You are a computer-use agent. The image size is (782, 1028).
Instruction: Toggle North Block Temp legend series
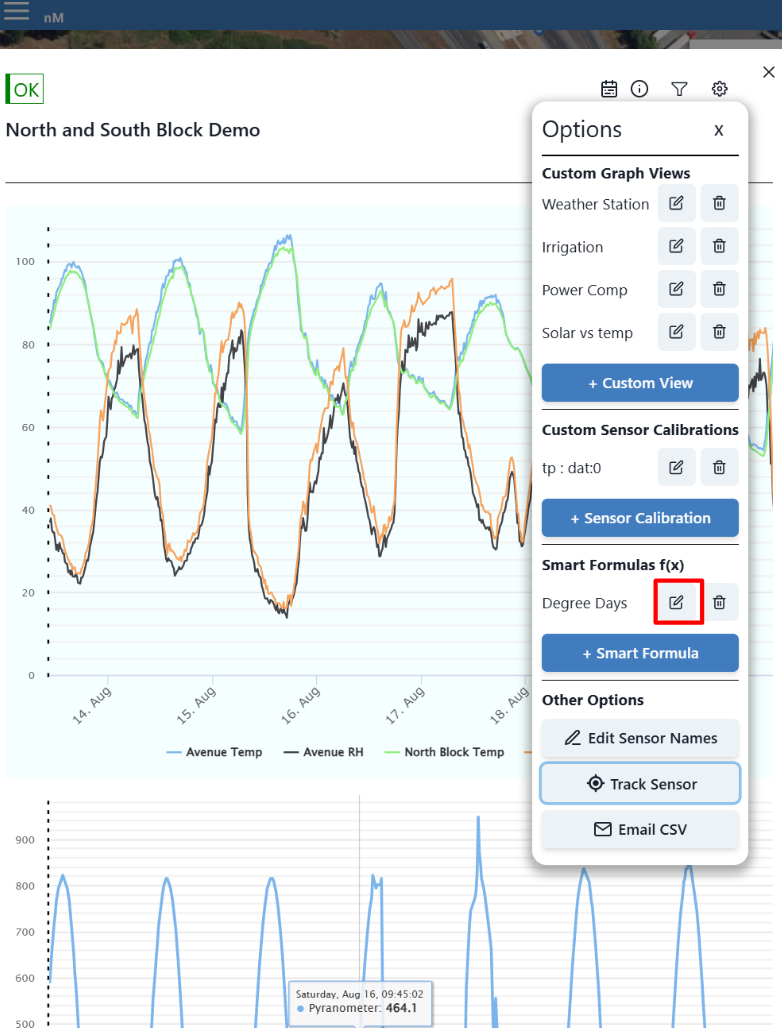coord(444,752)
